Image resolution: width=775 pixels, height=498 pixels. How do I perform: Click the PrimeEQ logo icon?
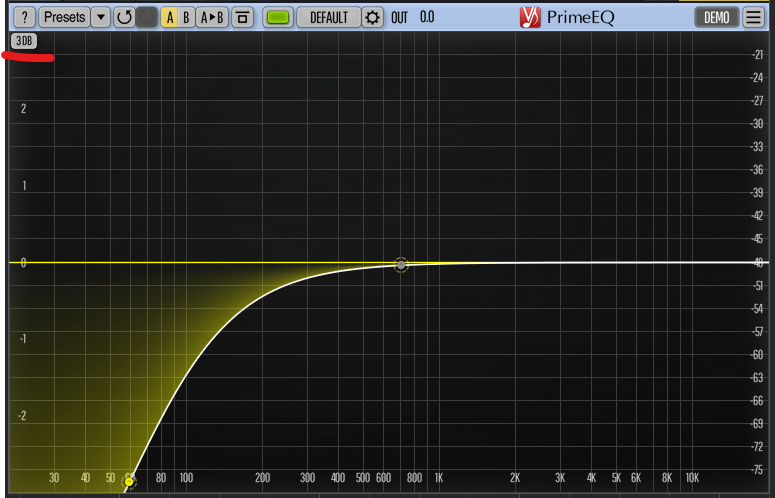pyautogui.click(x=530, y=17)
